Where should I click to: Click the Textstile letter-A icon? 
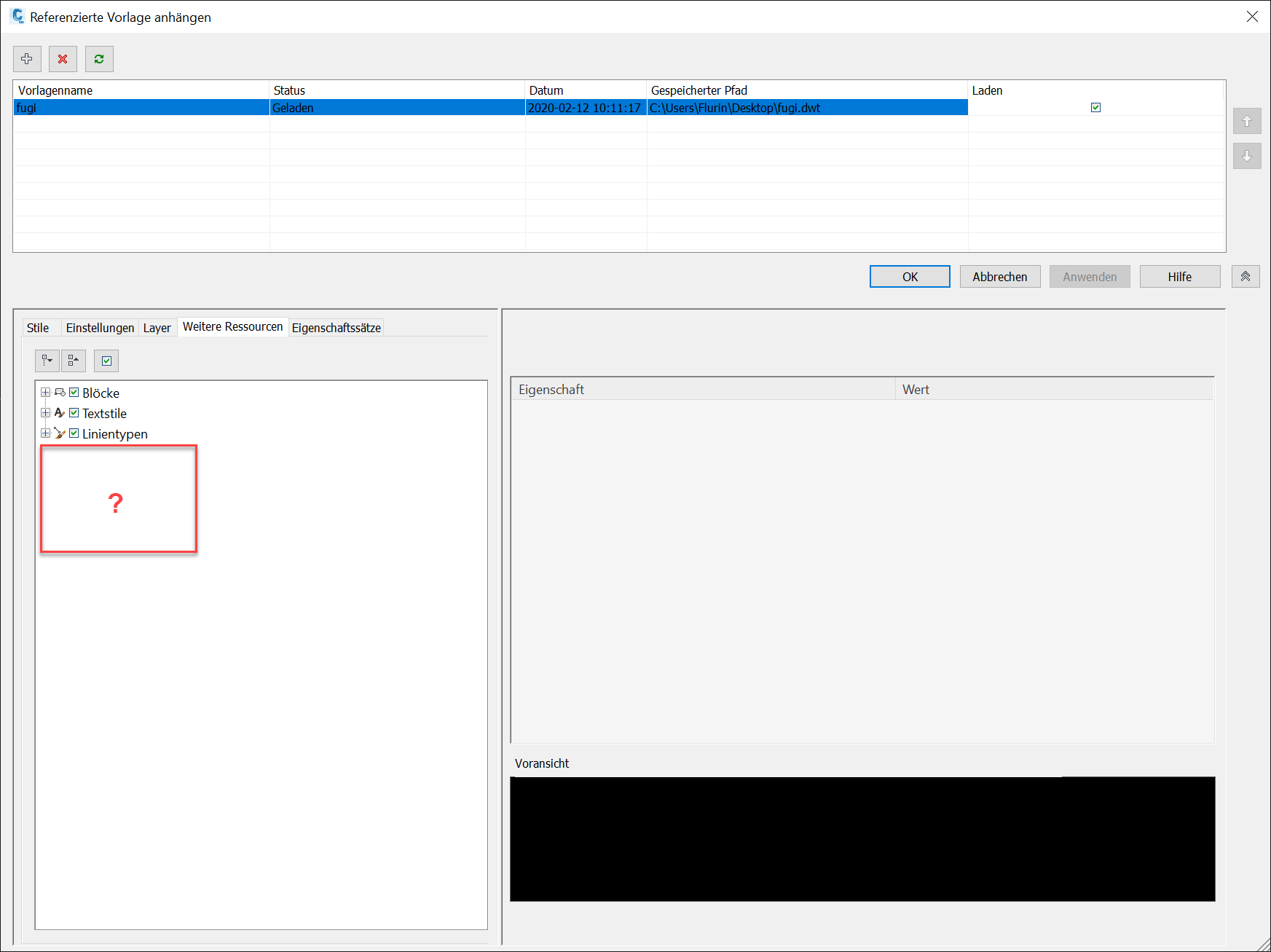[x=59, y=413]
